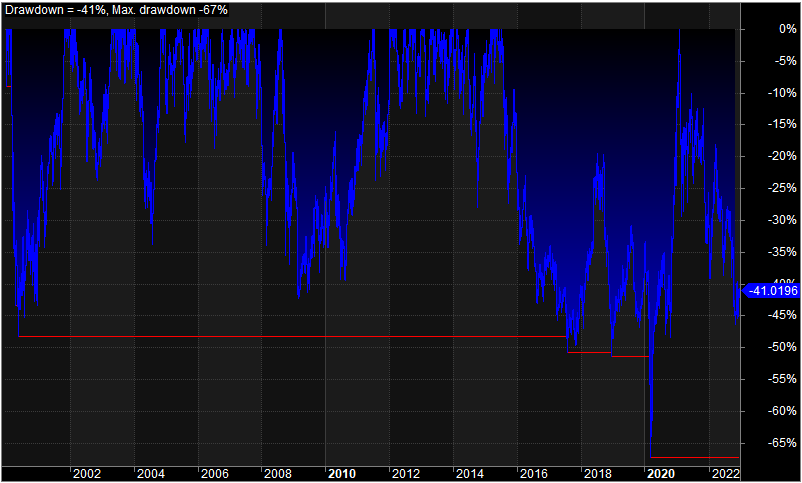Click the bottom of the 2020 drawdown spike
The image size is (802, 483).
[651, 455]
